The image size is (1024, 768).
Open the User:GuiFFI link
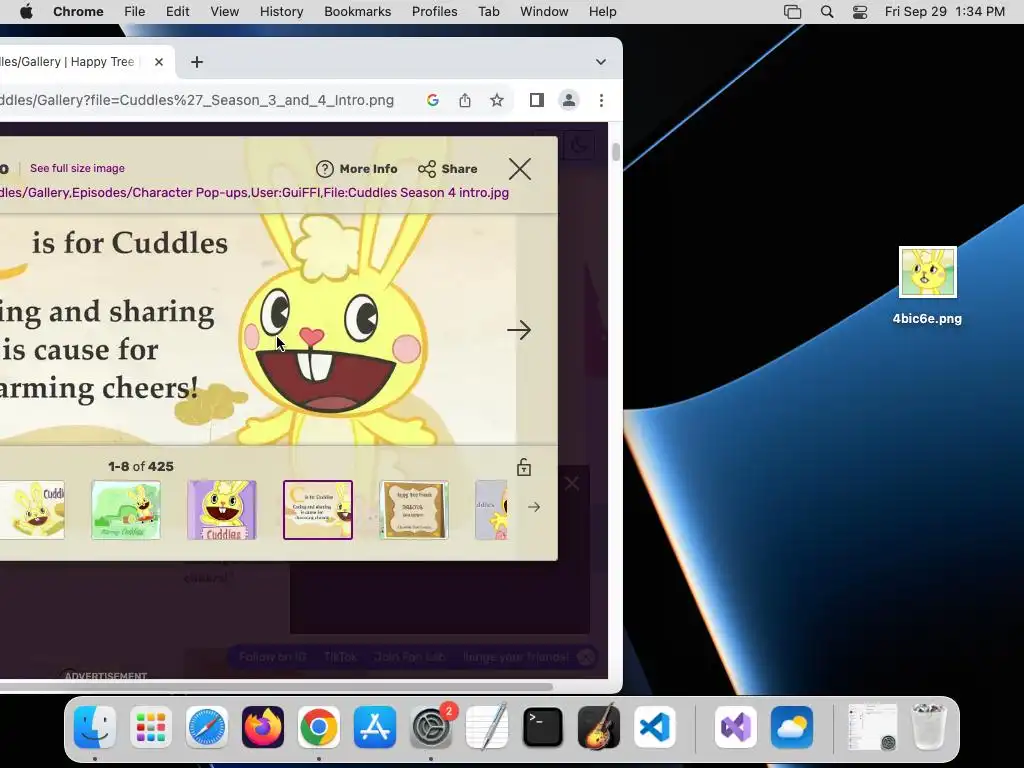pyautogui.click(x=286, y=193)
